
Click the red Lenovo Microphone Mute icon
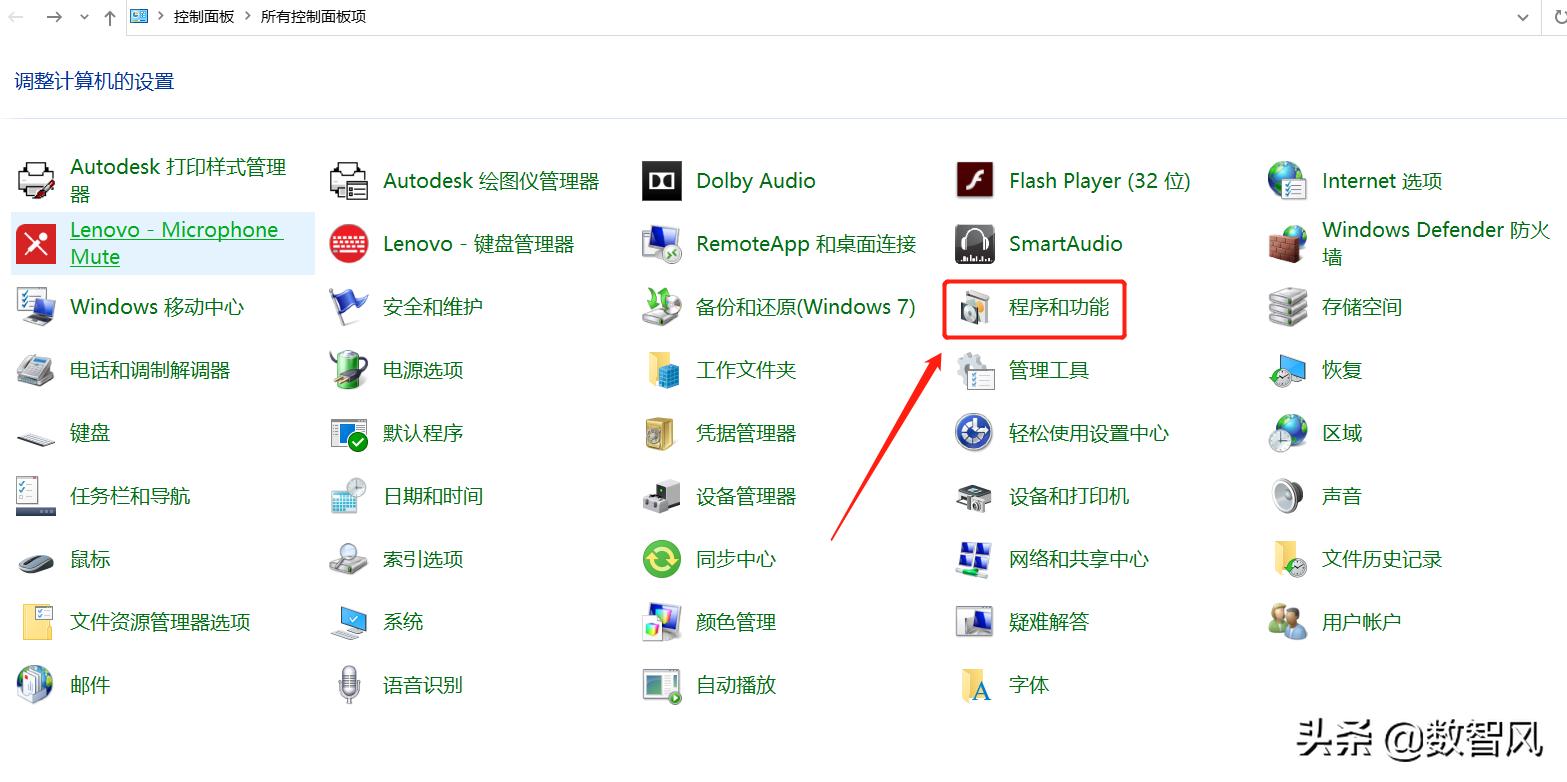pos(36,244)
